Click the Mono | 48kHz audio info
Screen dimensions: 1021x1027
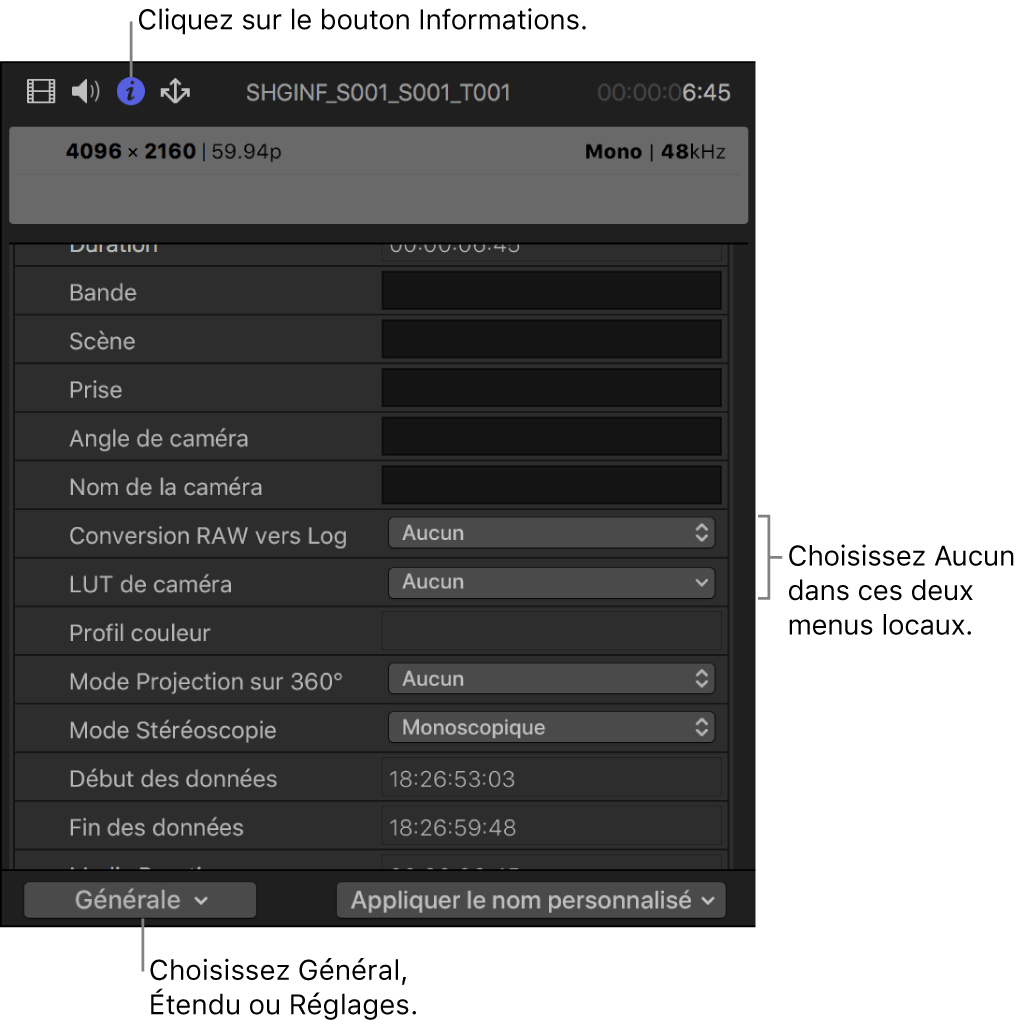tap(655, 151)
